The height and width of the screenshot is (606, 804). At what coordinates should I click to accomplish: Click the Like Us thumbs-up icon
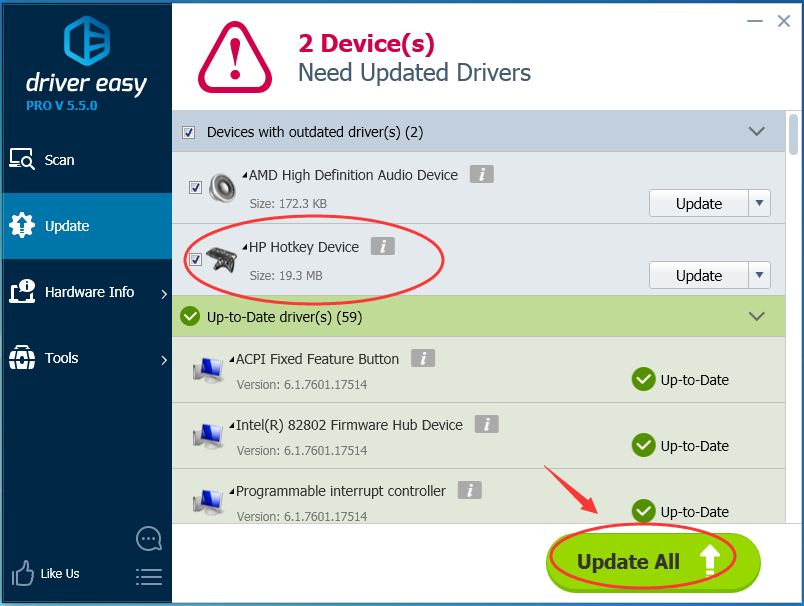tap(22, 574)
